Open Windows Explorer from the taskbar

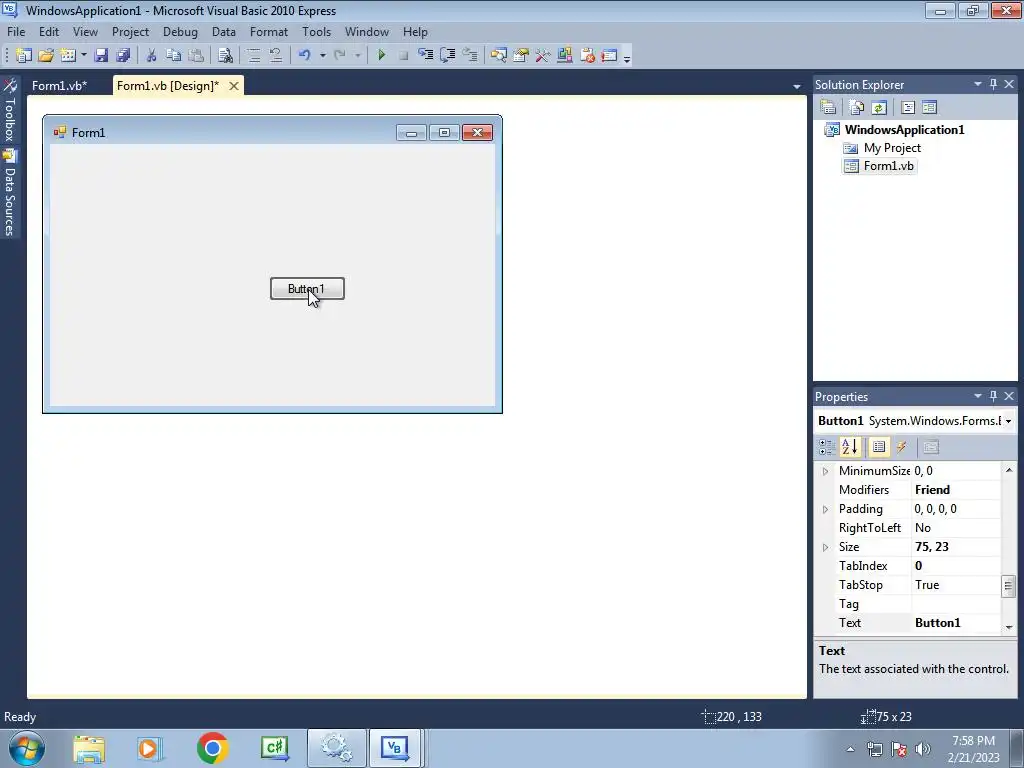point(89,748)
